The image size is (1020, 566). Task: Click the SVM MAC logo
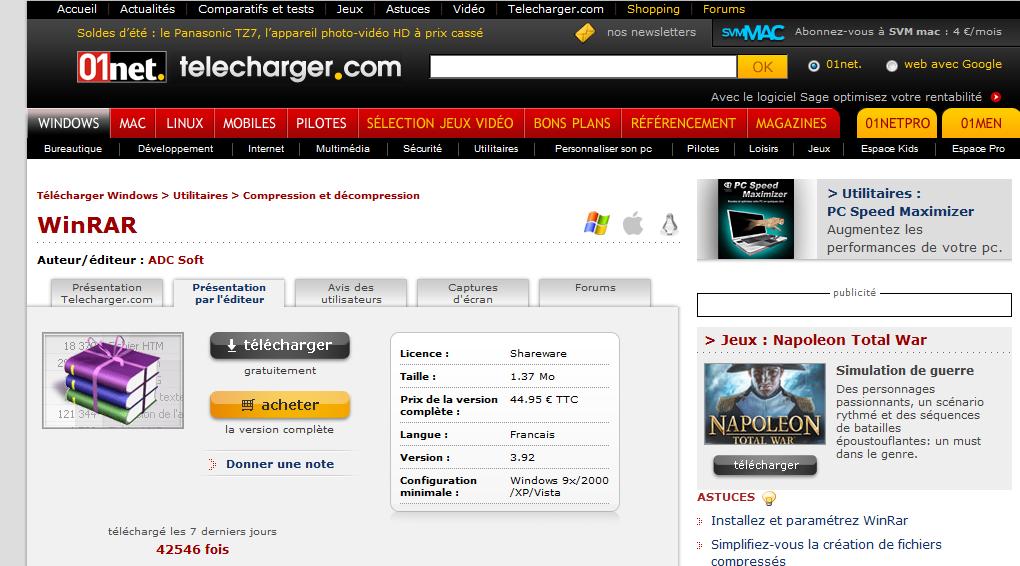click(x=753, y=32)
